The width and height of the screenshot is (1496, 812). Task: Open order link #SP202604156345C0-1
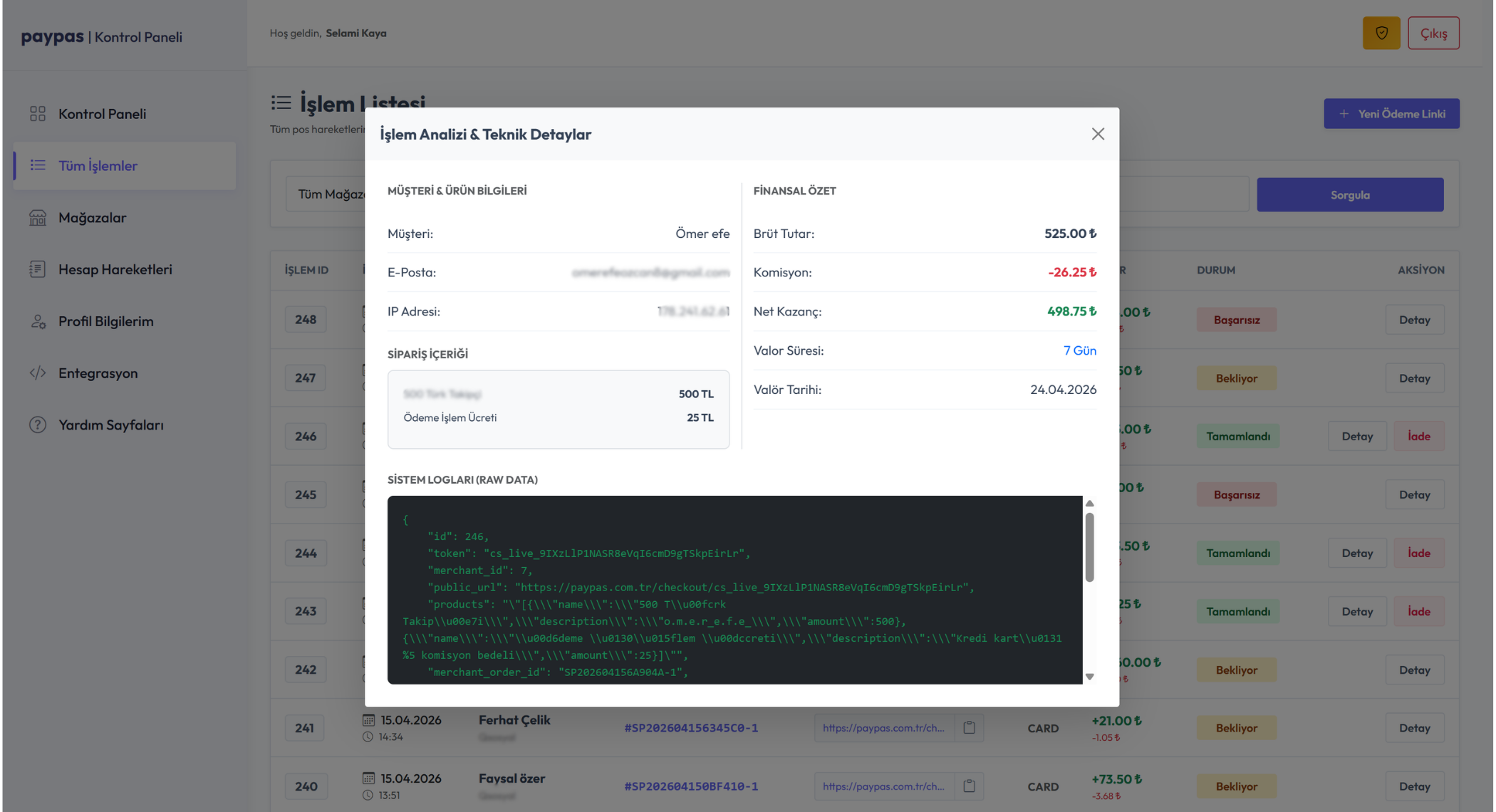(x=691, y=728)
